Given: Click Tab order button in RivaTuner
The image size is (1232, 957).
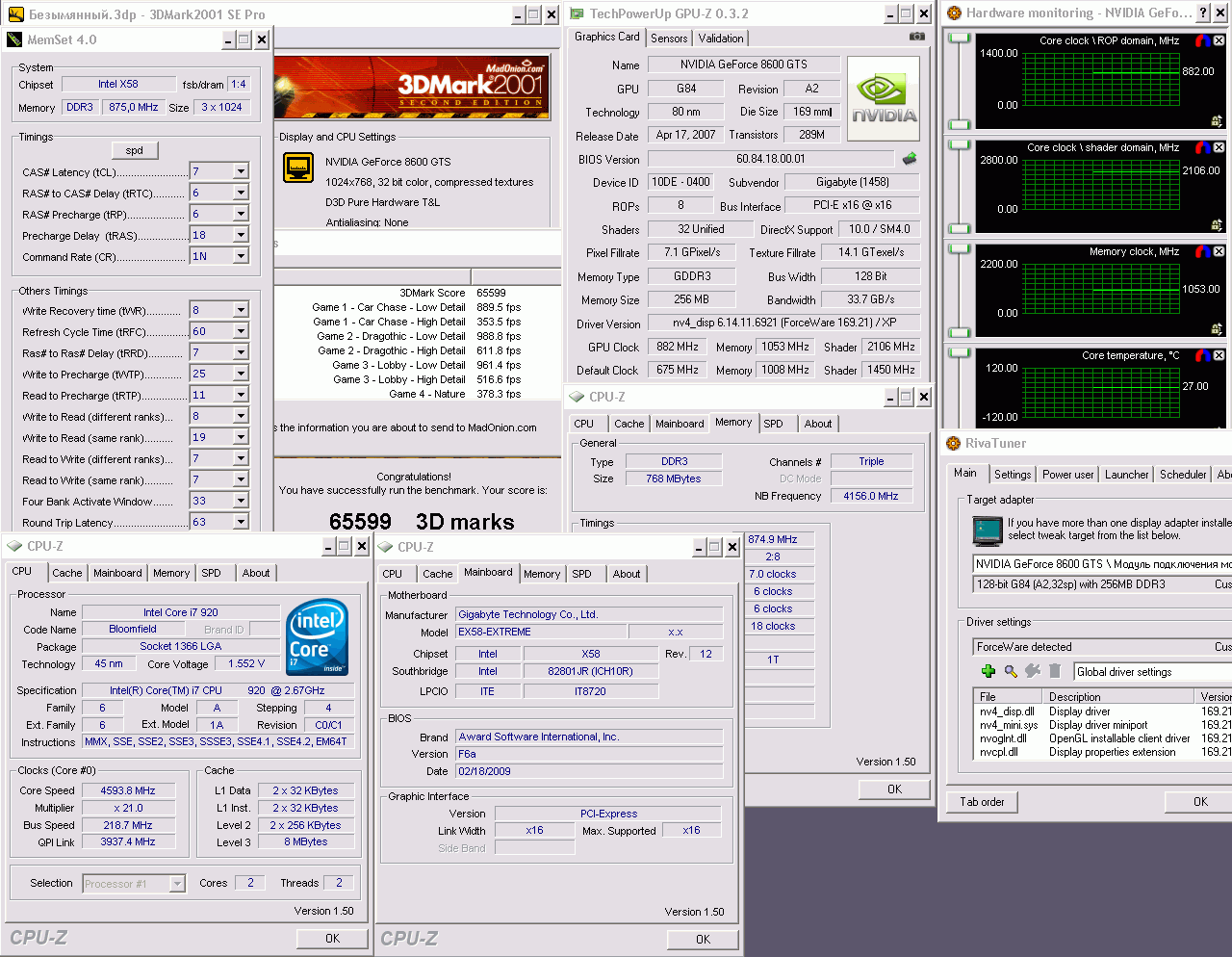Looking at the screenshot, I should tap(982, 801).
